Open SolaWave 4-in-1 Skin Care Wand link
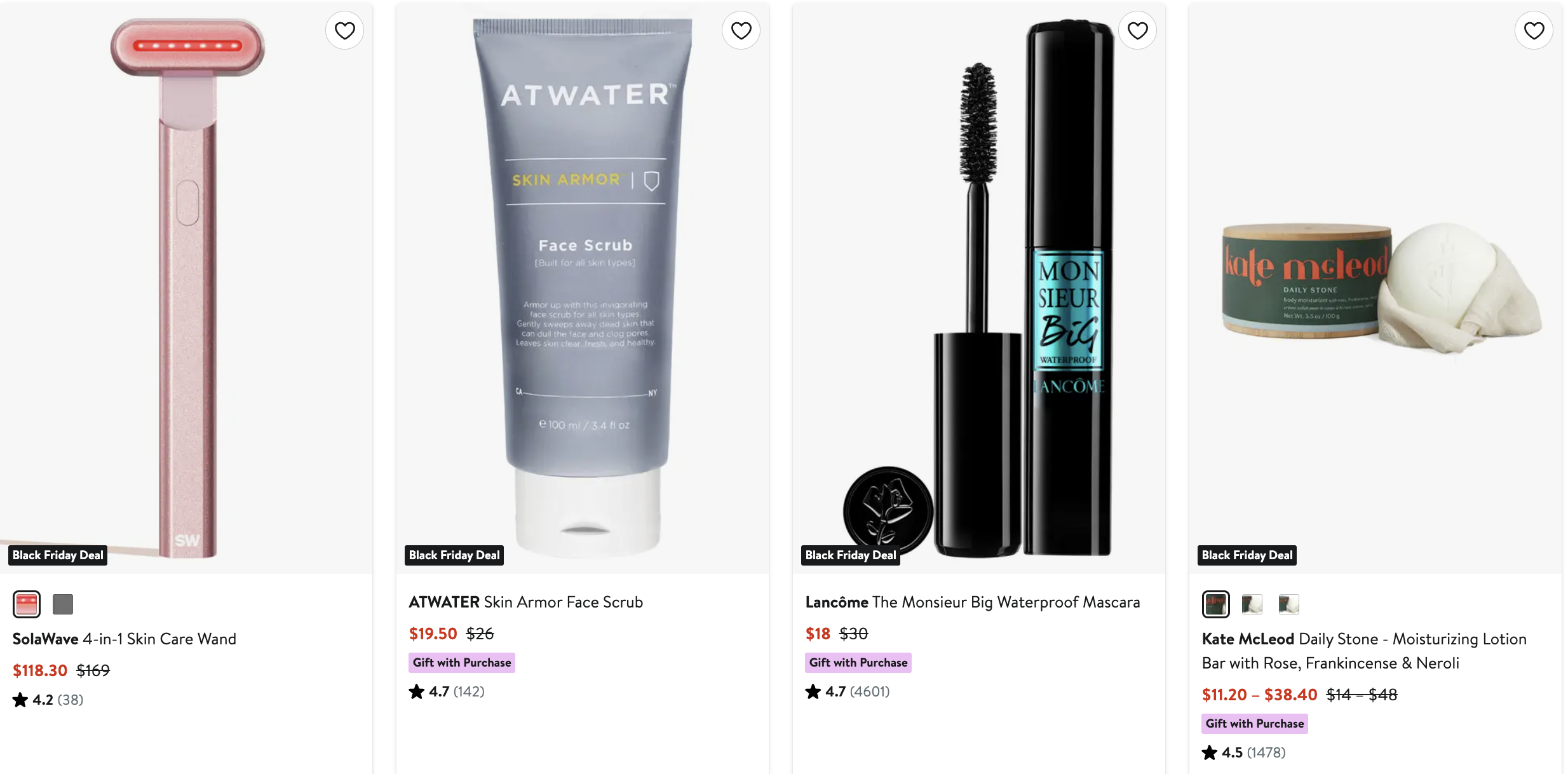Viewport: 1568px width, 774px height. (x=125, y=639)
